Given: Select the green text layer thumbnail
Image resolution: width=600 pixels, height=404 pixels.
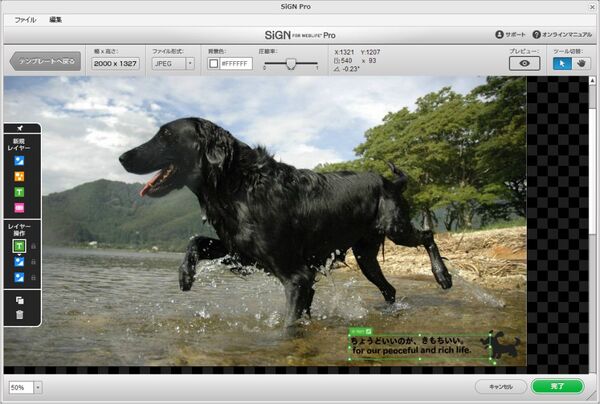Looking at the screenshot, I should [x=19, y=246].
